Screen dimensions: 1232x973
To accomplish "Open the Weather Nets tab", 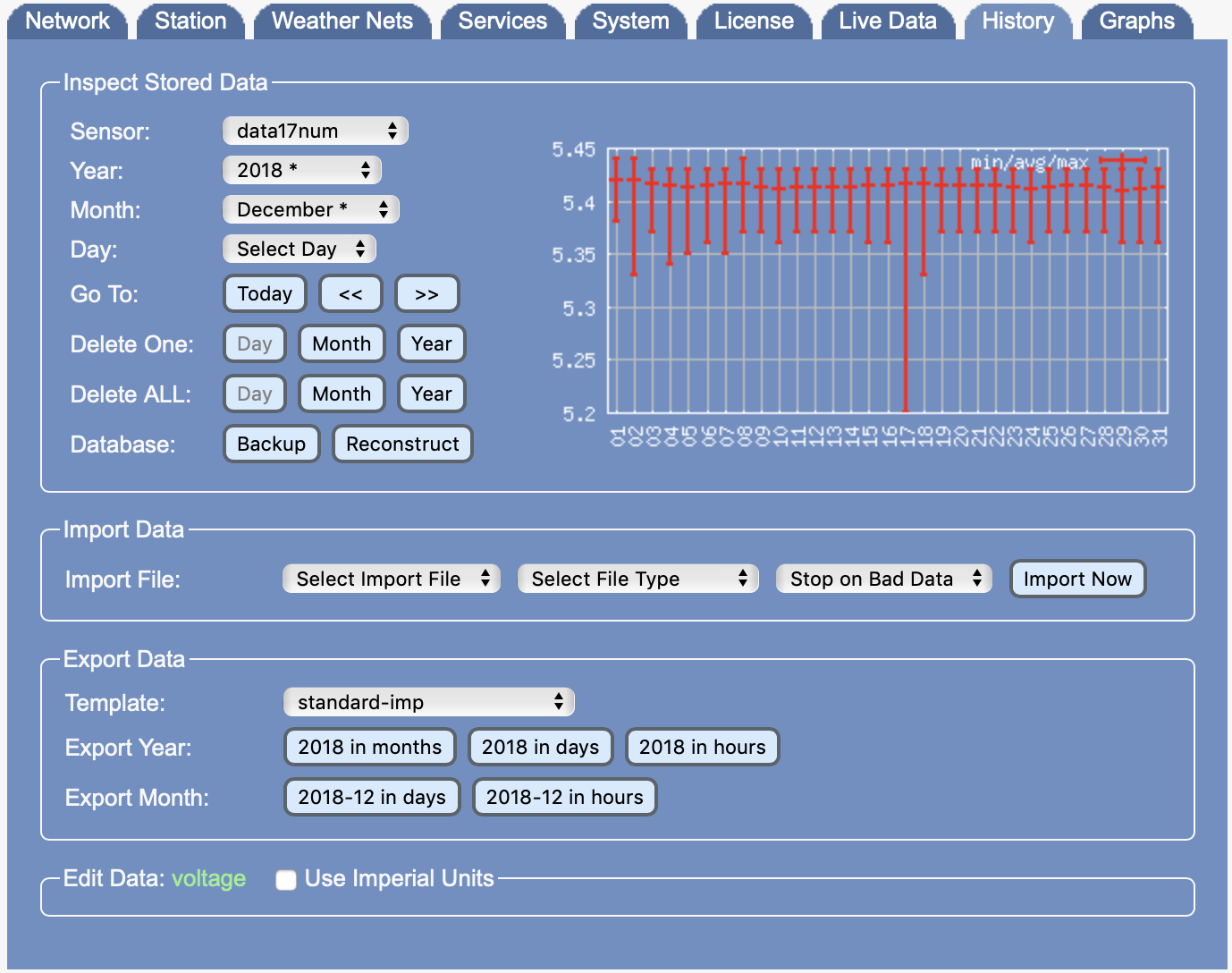I will click(x=342, y=21).
